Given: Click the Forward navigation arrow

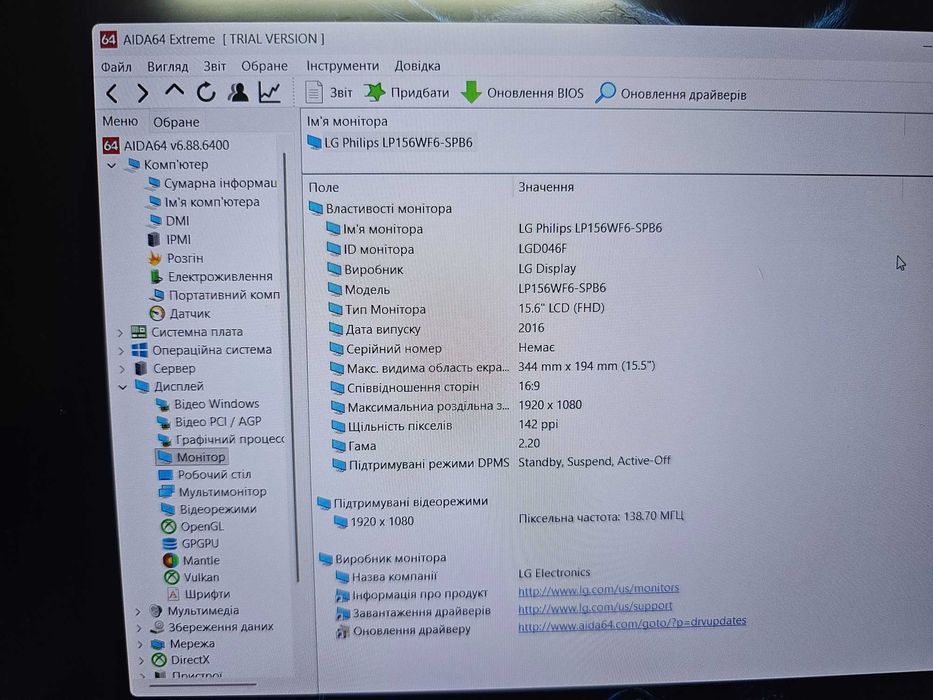Looking at the screenshot, I should point(142,93).
